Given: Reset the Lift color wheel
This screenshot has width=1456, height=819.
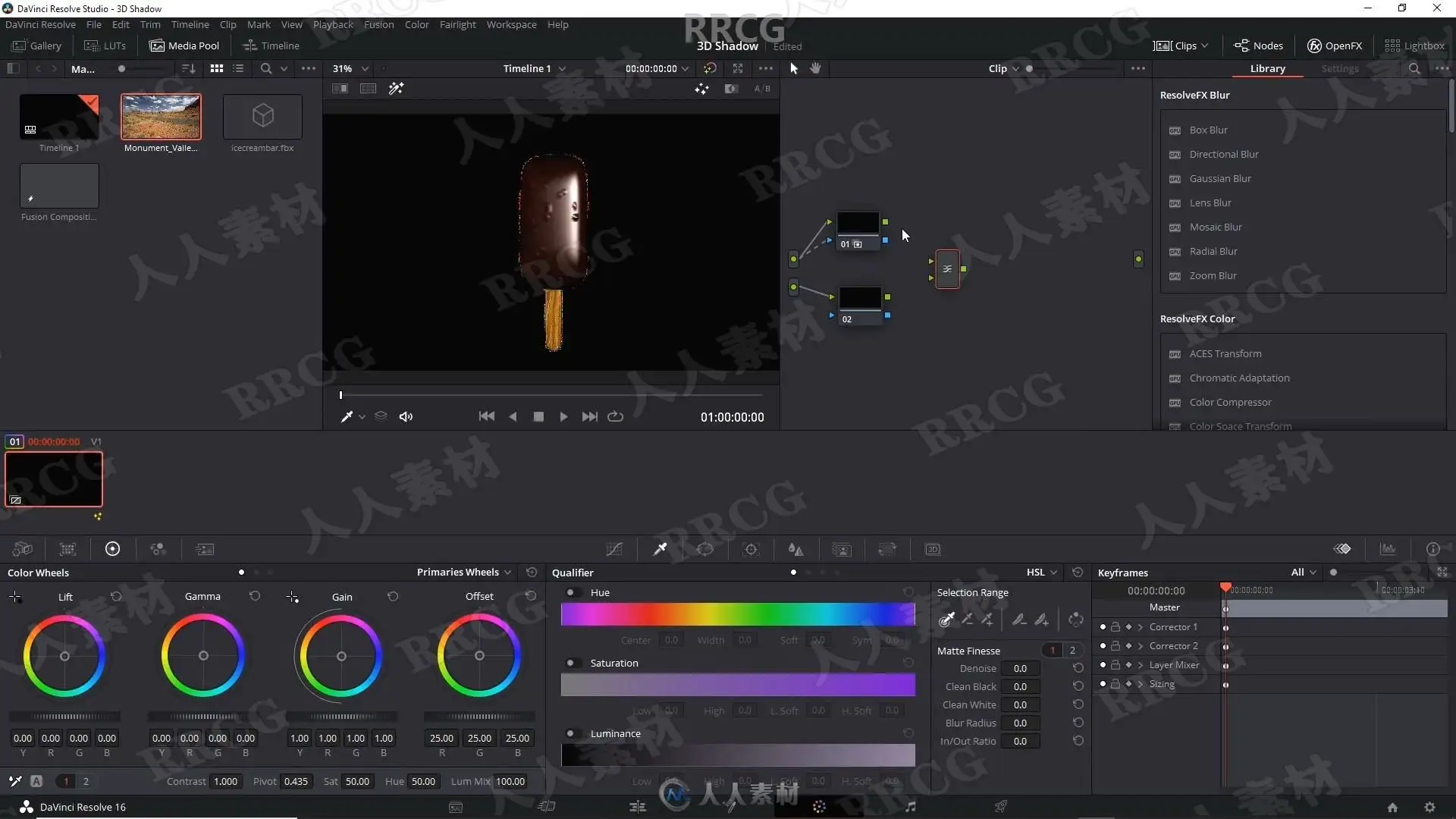Looking at the screenshot, I should coord(116,597).
